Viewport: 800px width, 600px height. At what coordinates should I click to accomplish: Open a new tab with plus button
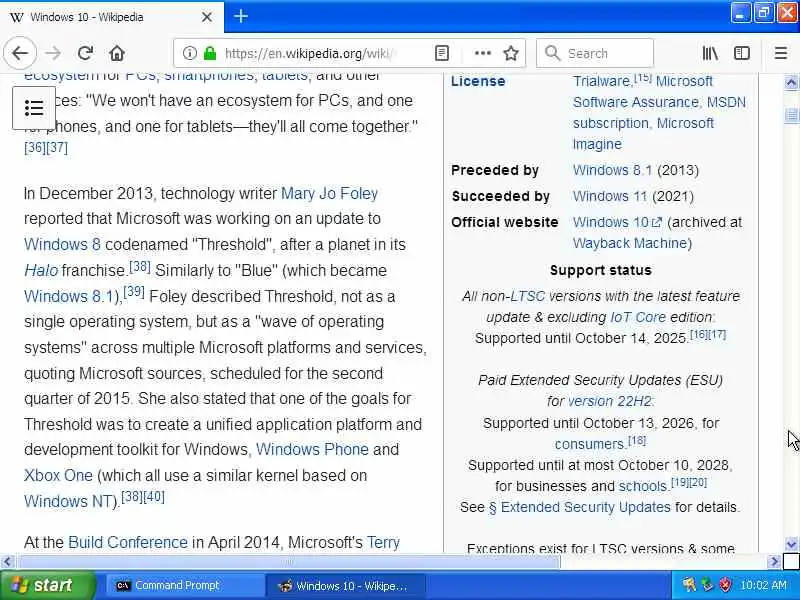pyautogui.click(x=241, y=16)
